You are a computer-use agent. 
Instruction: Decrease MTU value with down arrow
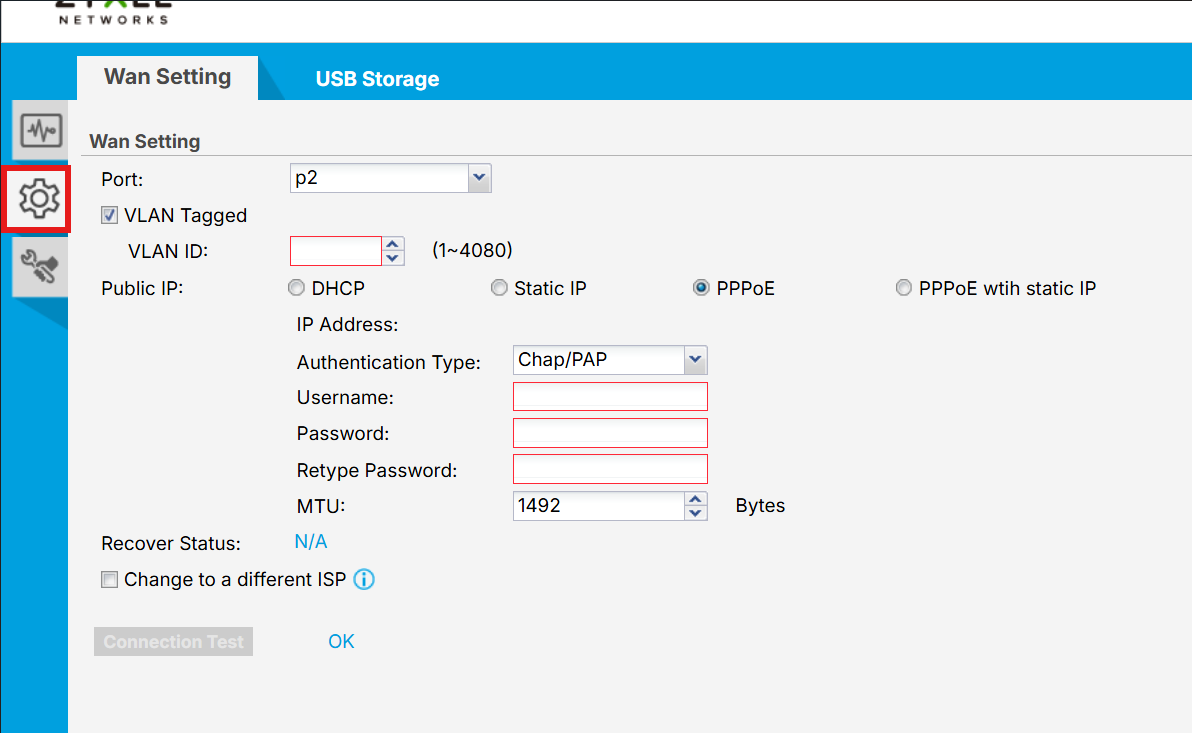tap(696, 513)
